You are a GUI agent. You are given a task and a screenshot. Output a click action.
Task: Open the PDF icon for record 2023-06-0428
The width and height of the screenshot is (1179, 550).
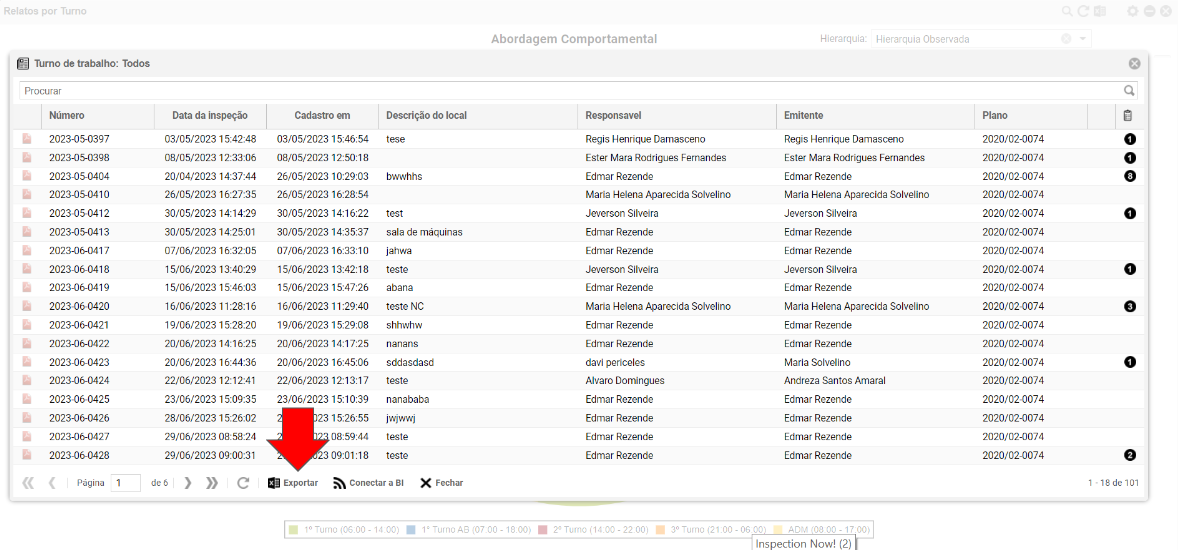[x=27, y=455]
